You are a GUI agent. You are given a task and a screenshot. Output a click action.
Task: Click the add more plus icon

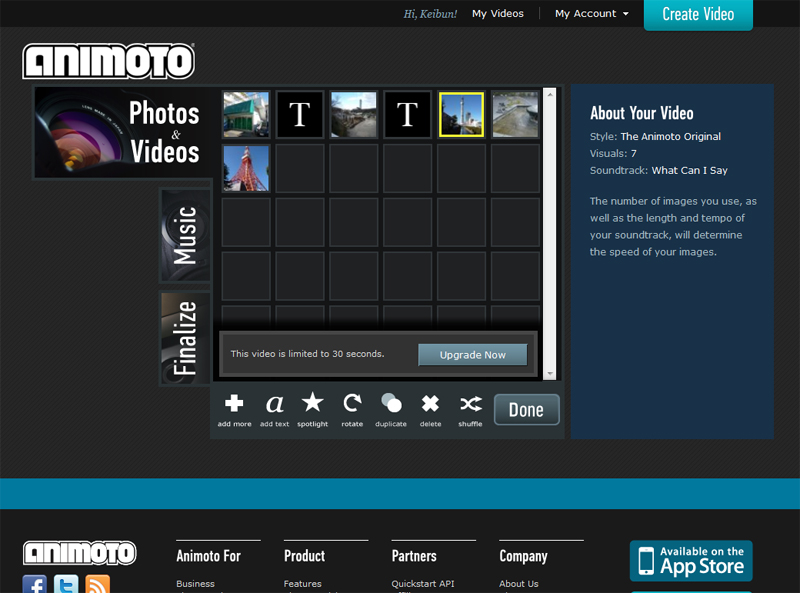pos(234,403)
